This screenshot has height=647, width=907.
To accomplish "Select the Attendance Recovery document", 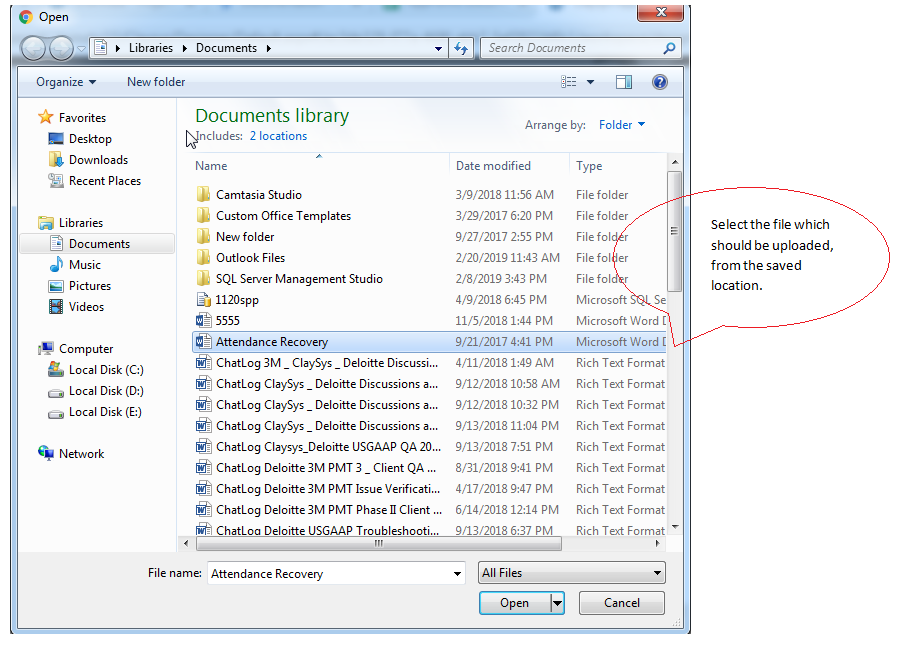I will point(429,342).
